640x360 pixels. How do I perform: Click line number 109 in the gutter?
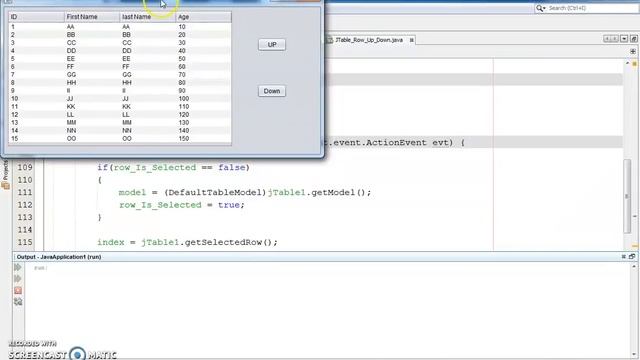(x=24, y=167)
